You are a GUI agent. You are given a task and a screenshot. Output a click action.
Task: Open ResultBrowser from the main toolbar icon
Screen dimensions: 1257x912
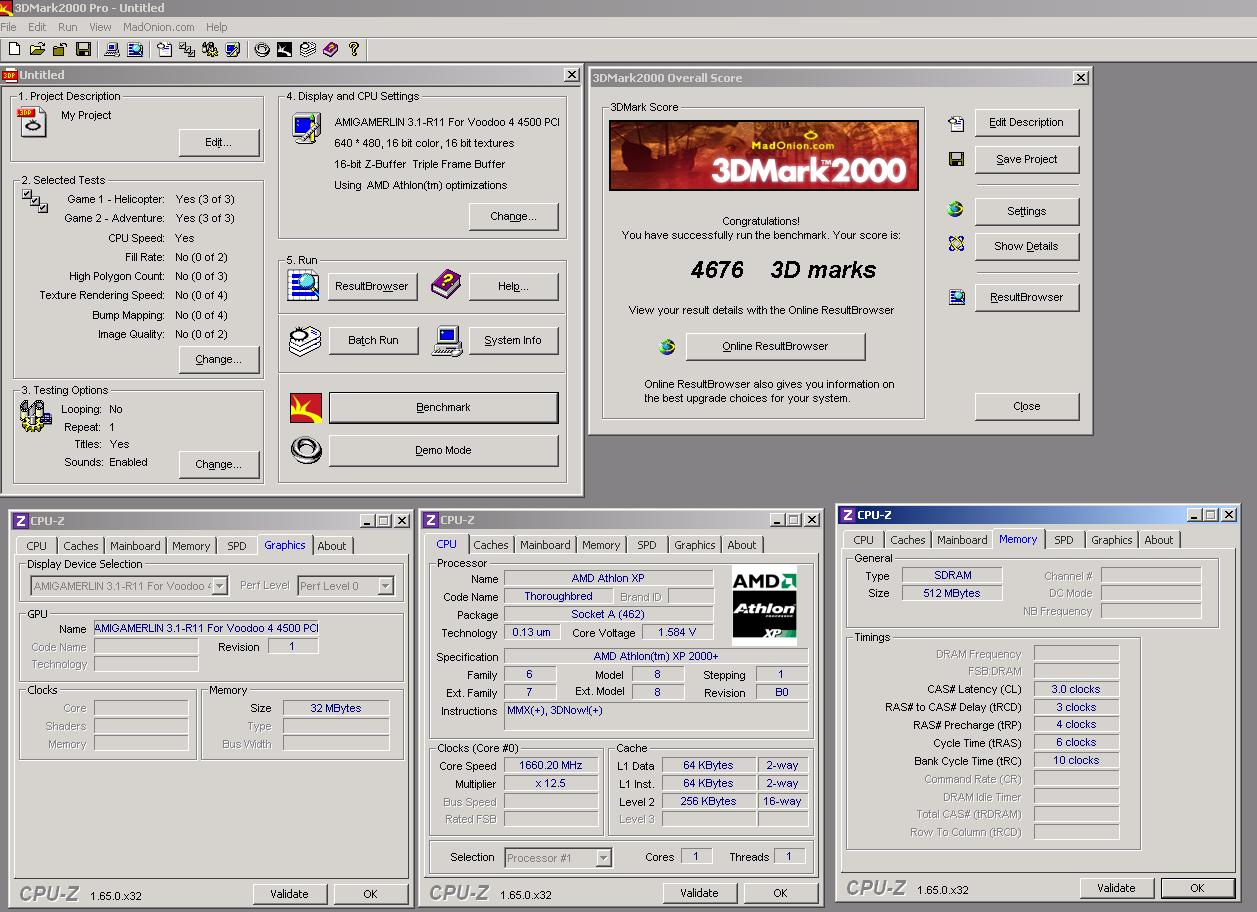tap(136, 49)
